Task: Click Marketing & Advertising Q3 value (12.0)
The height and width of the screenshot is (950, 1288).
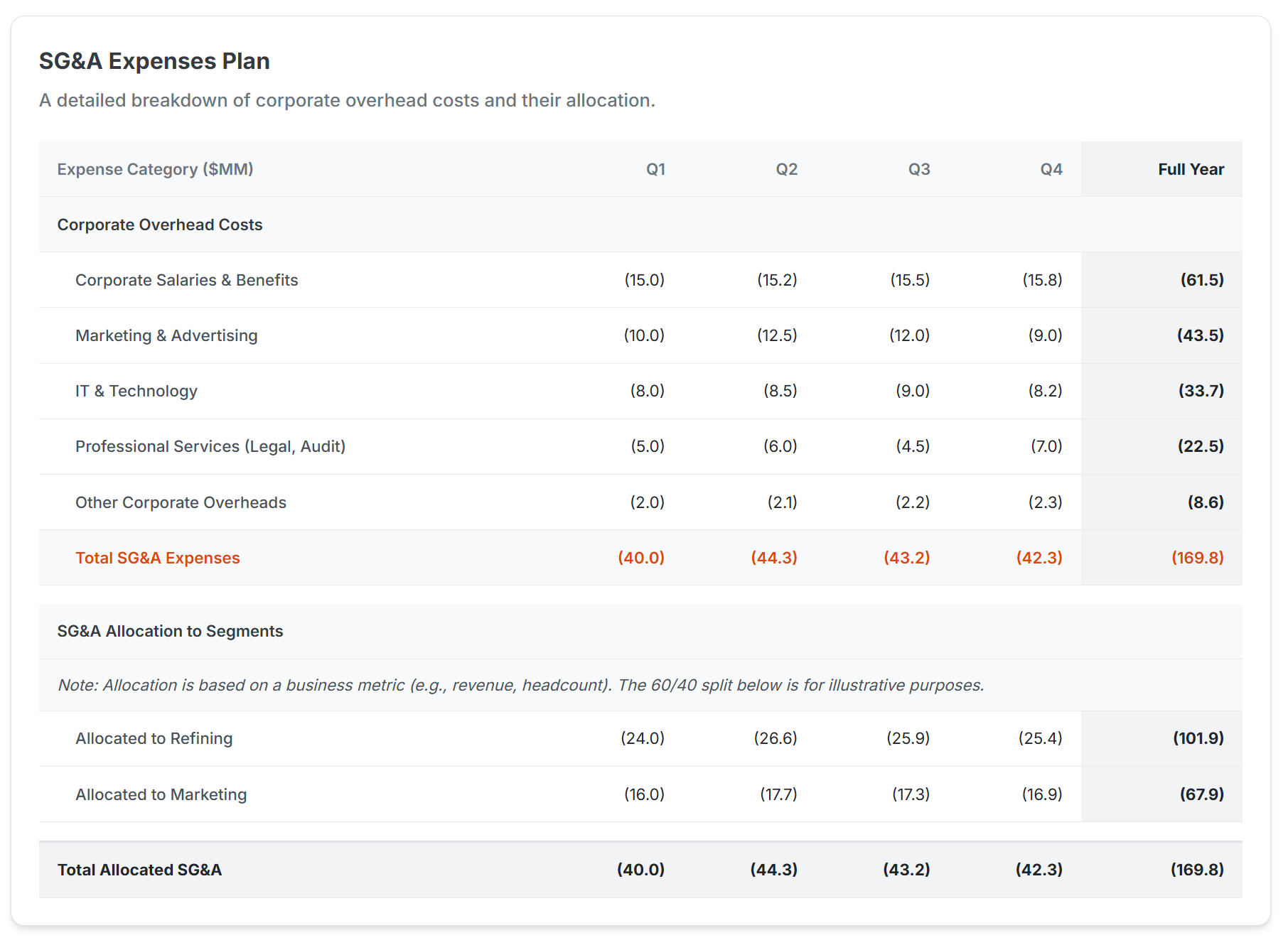Action: 909,335
